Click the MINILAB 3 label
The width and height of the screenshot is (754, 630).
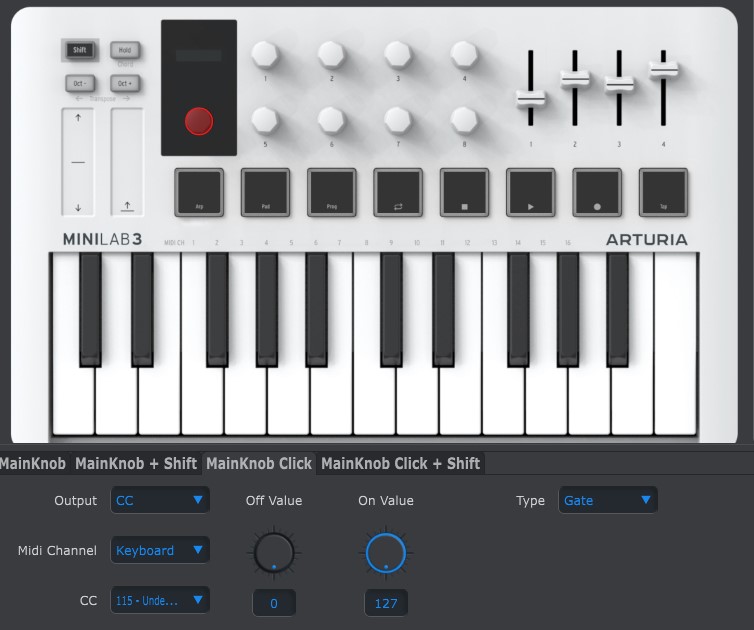click(102, 239)
